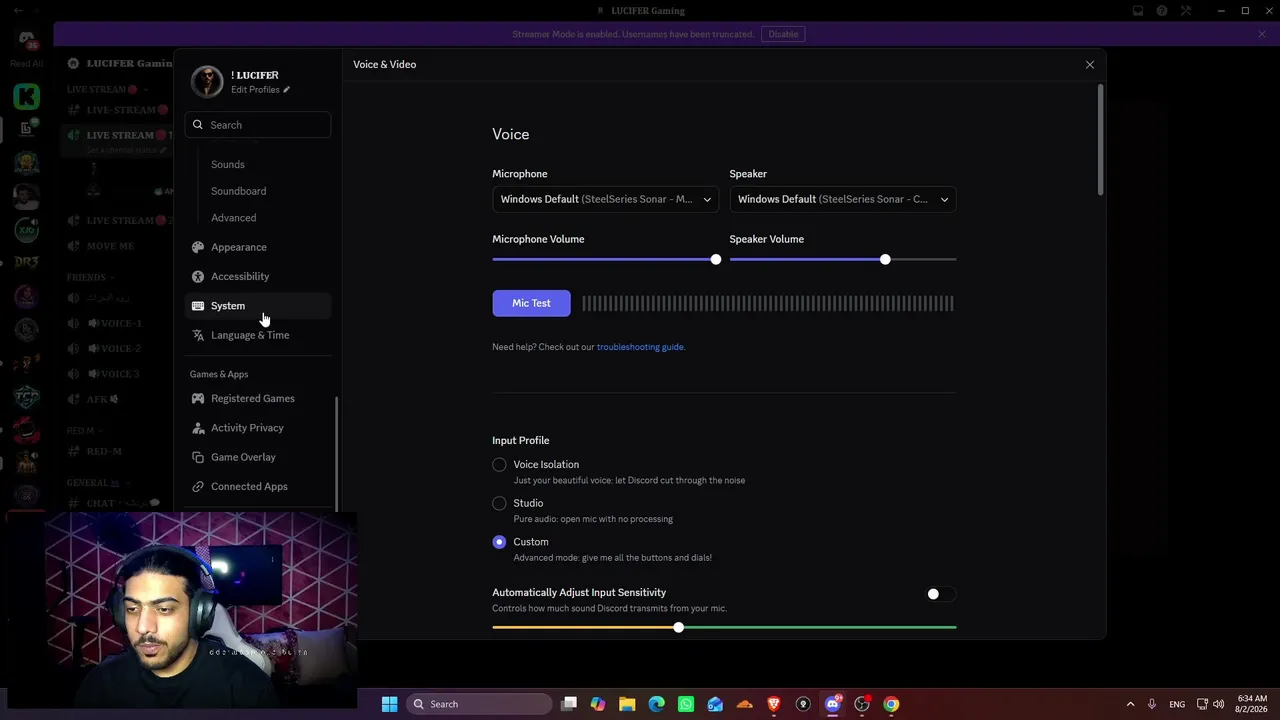Adjust the Microphone Volume slider

pos(715,260)
